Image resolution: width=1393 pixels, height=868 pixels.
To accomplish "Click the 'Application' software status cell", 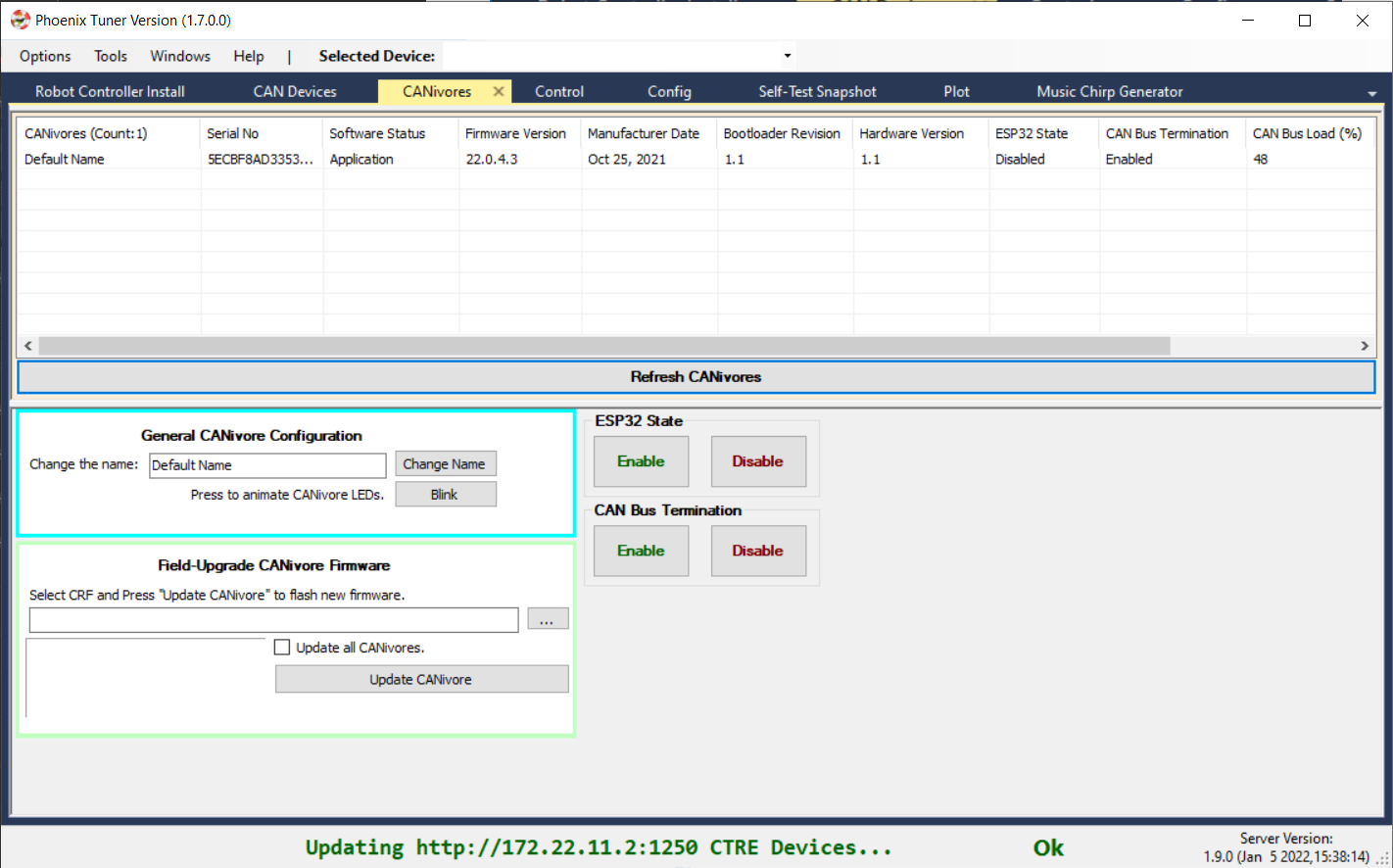I will click(x=361, y=159).
